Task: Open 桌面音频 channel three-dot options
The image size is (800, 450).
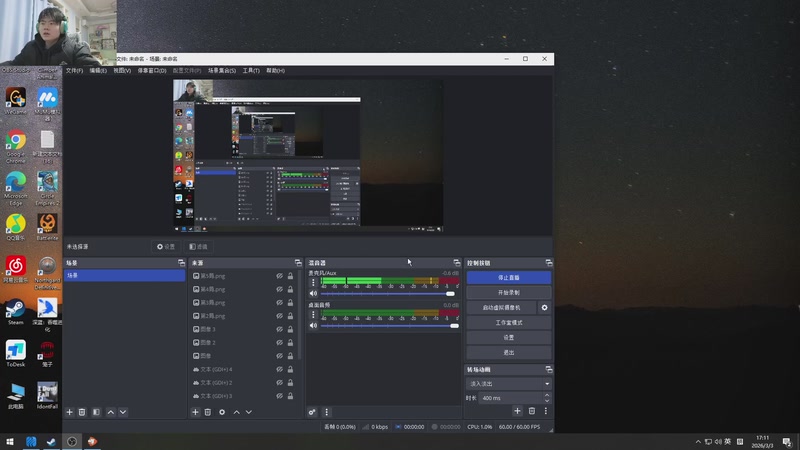Action: (x=313, y=314)
